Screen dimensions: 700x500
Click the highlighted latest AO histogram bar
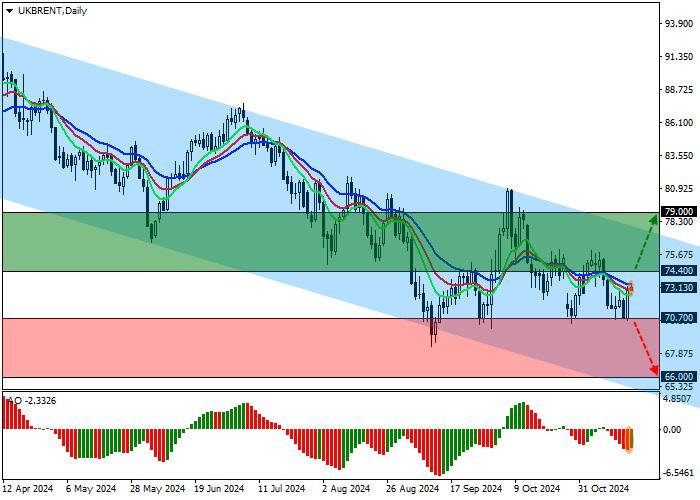coord(629,440)
